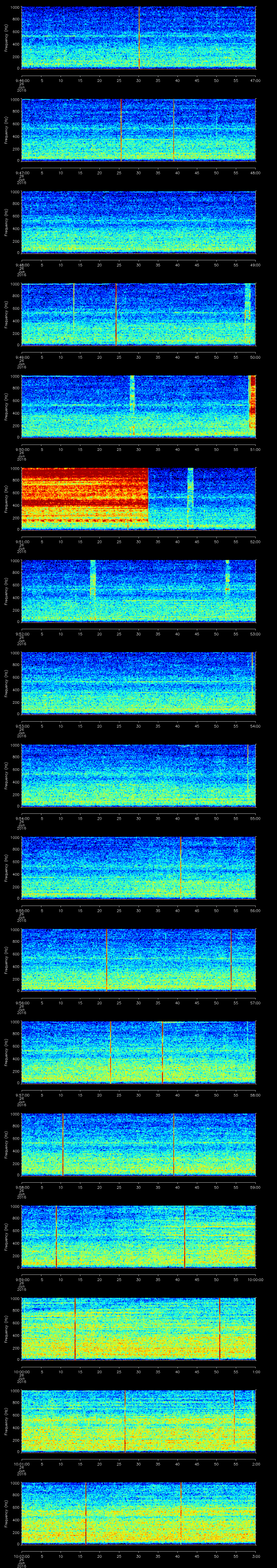Viewport: 277px width, 1568px height.
Task: Click the red burst ending the 9:50:00 panel
Action: 253,406
